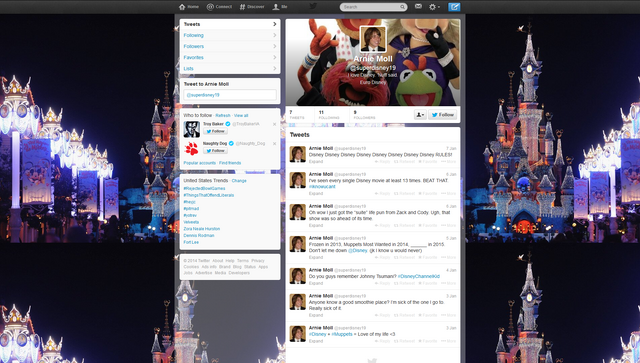Follow Troy Baker
640x363 pixels.
point(215,131)
